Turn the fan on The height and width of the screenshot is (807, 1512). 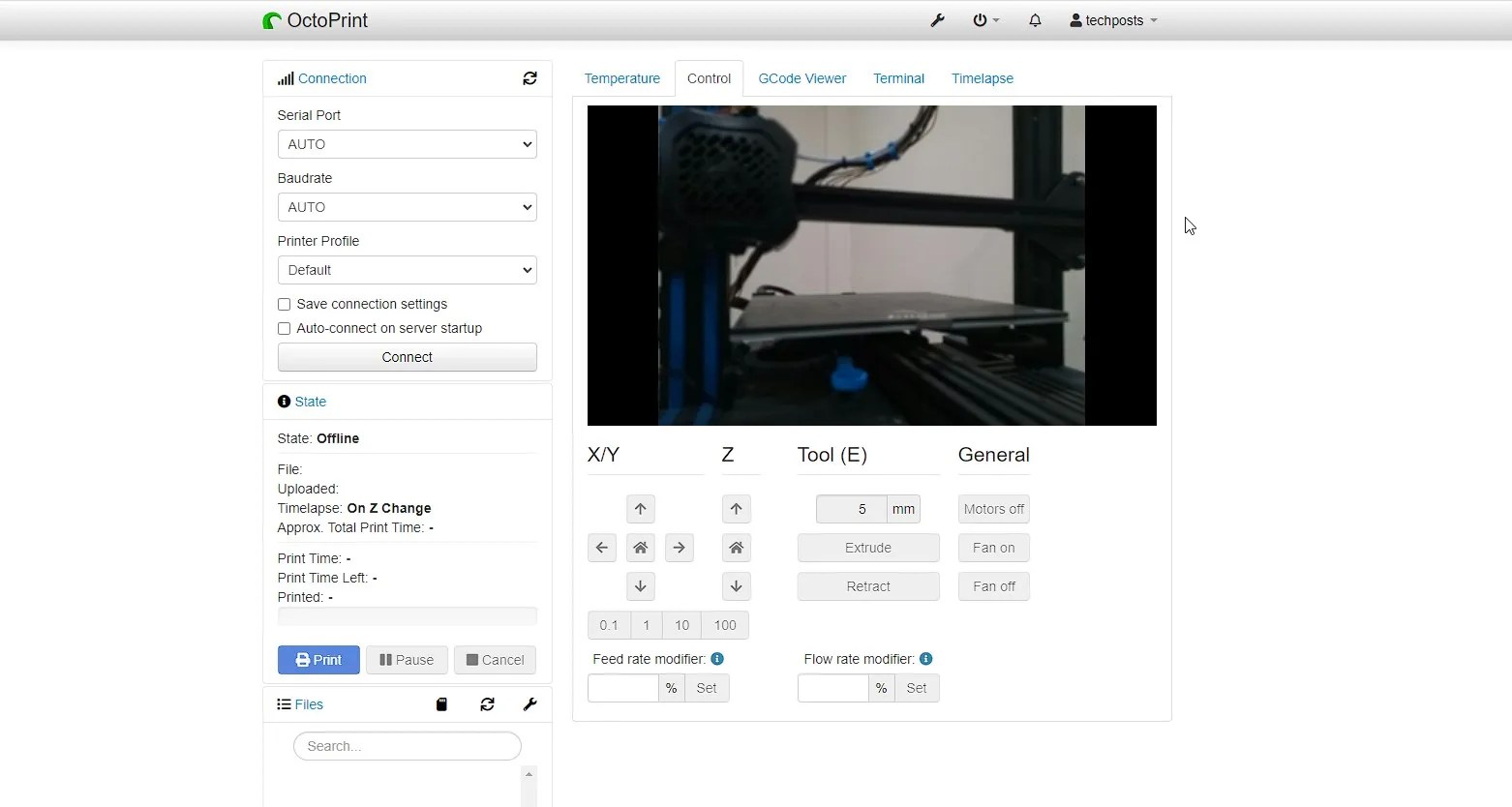point(993,548)
